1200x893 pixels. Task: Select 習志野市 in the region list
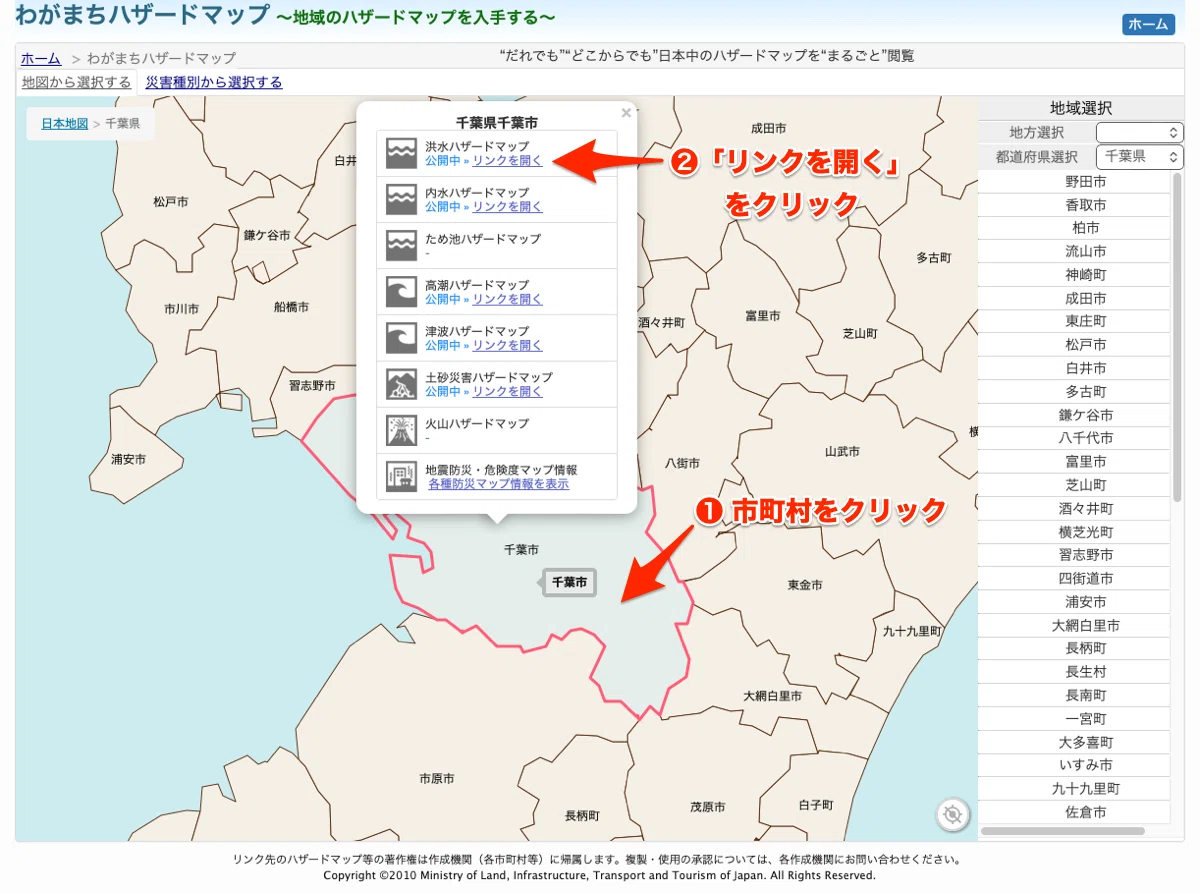point(1074,555)
